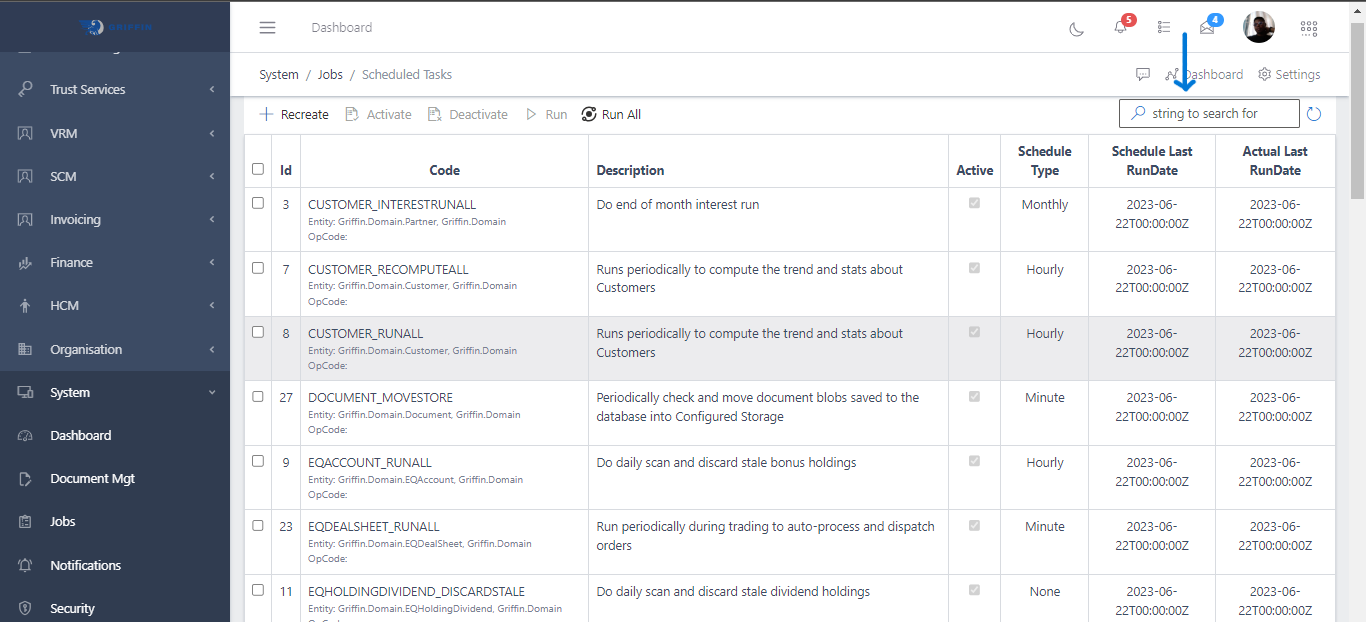This screenshot has width=1366, height=622.
Task: Click the hamburger menu to collapse sidebar
Action: pyautogui.click(x=267, y=27)
